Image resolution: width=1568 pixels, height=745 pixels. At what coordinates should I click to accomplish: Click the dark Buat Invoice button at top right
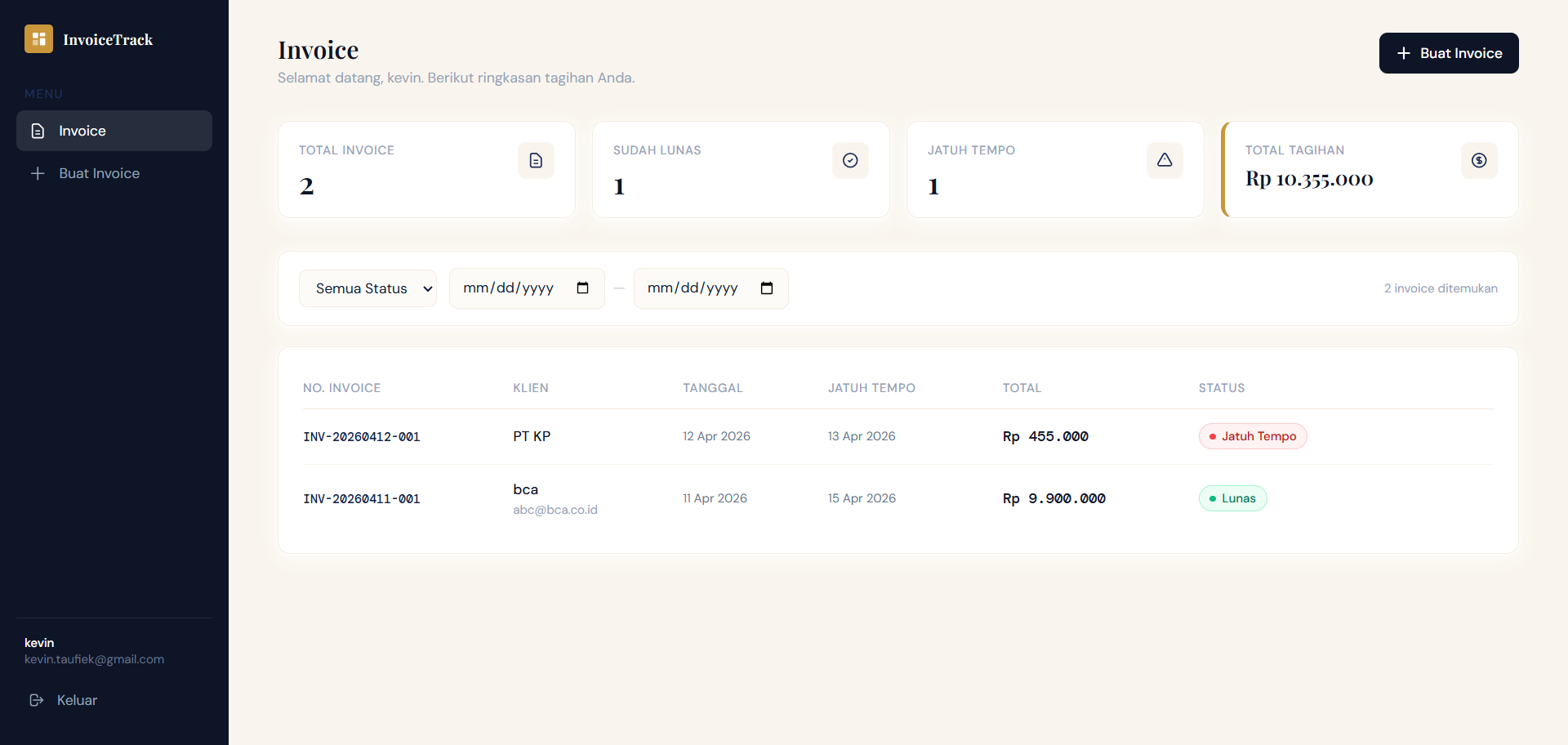coord(1449,53)
